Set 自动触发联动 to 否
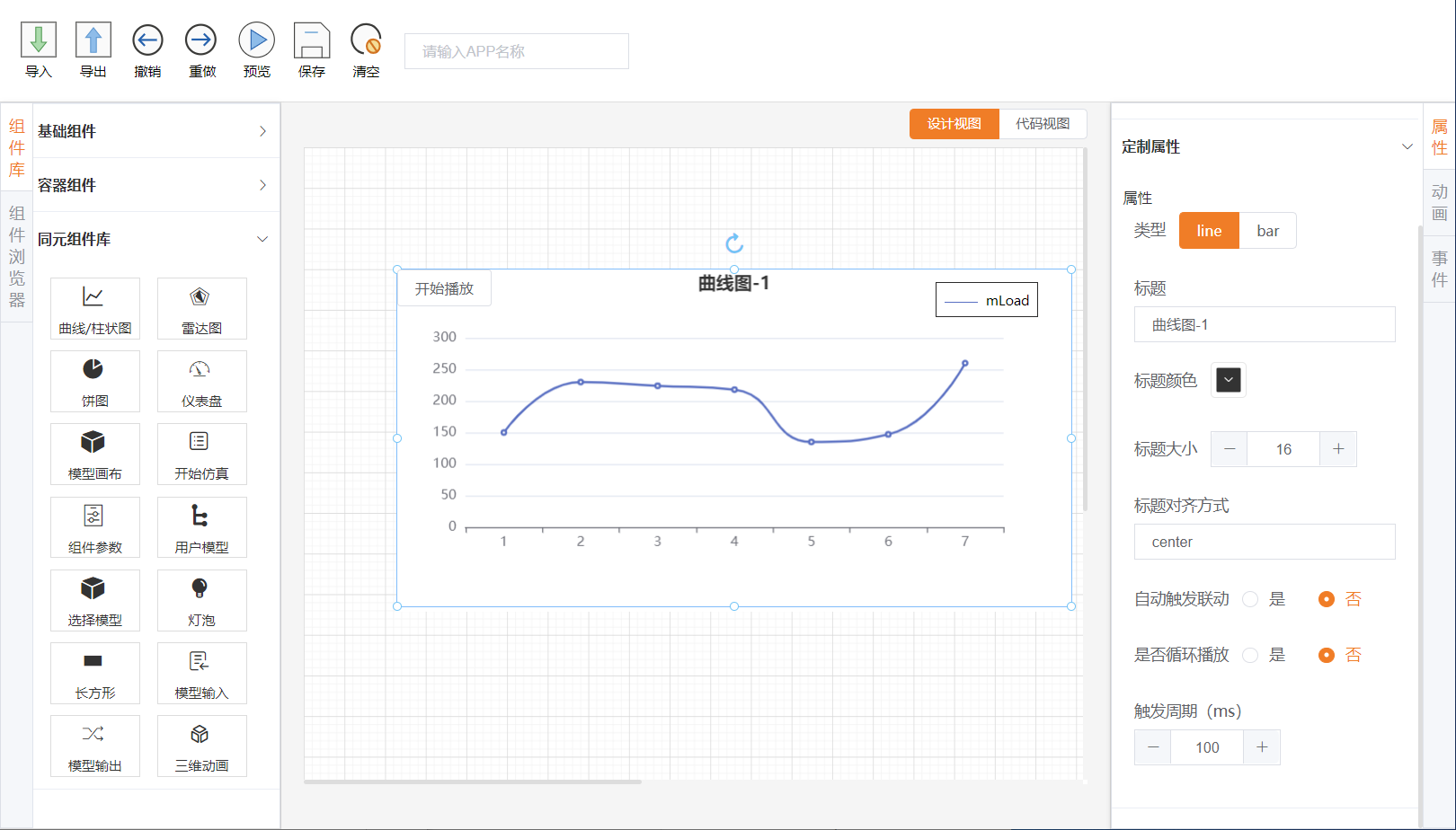This screenshot has width=1456, height=830. click(1327, 599)
